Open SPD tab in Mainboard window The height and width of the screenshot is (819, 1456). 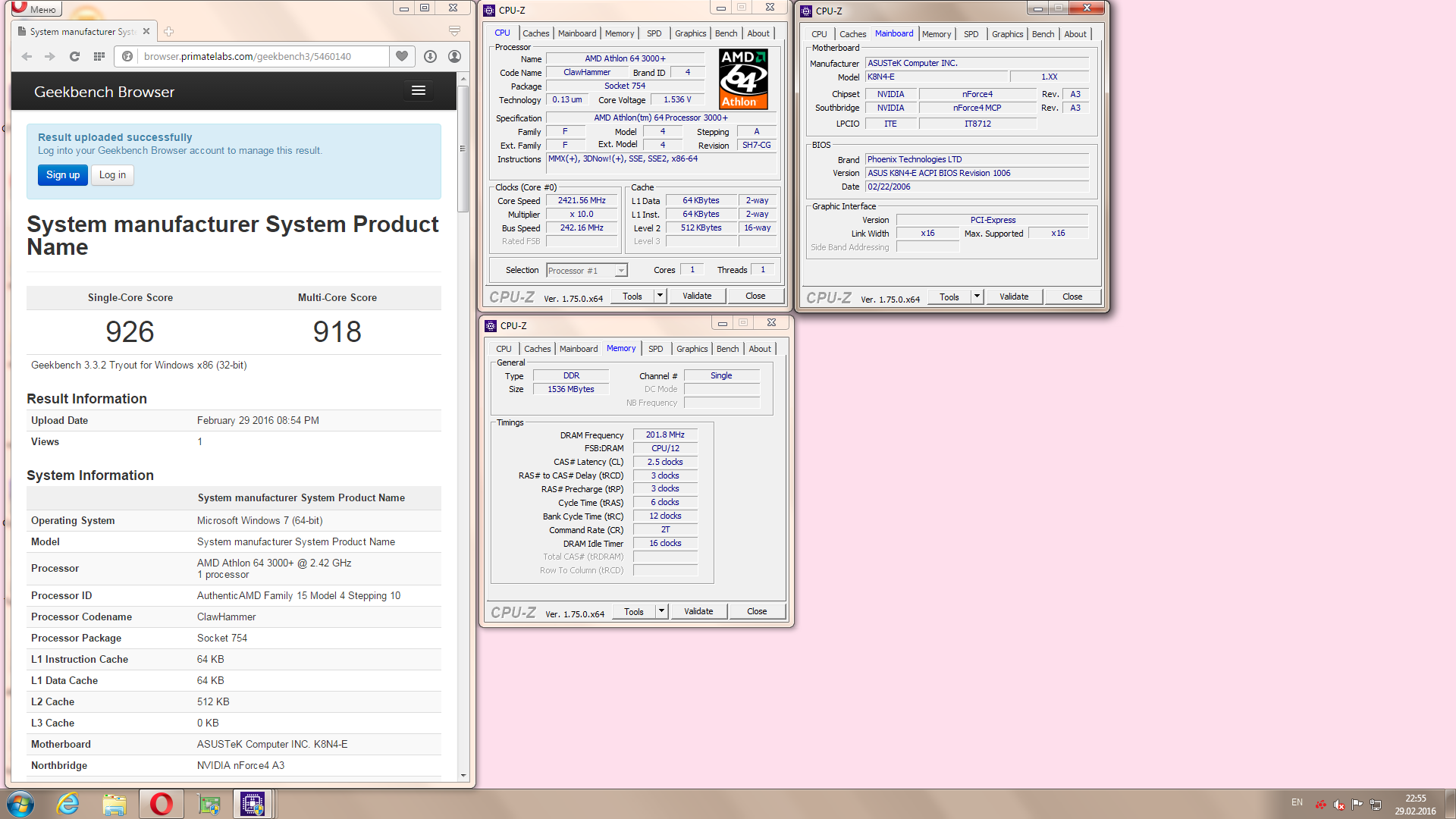tap(971, 34)
